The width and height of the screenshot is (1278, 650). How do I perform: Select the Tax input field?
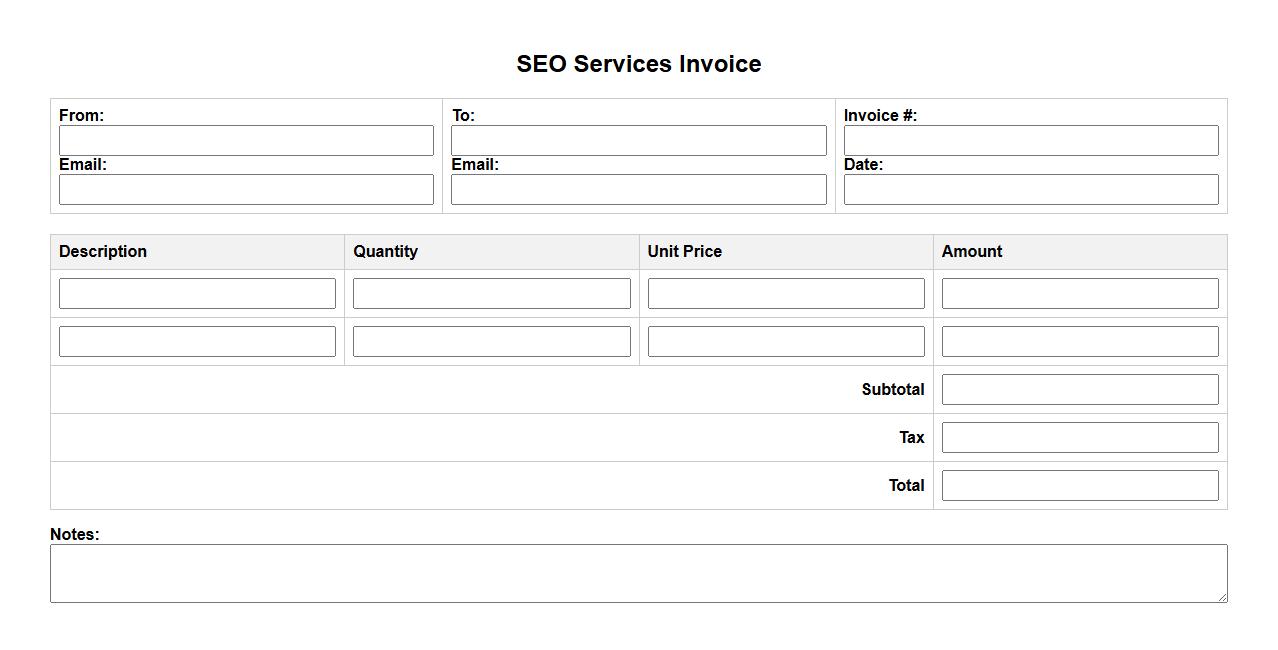click(x=1080, y=437)
